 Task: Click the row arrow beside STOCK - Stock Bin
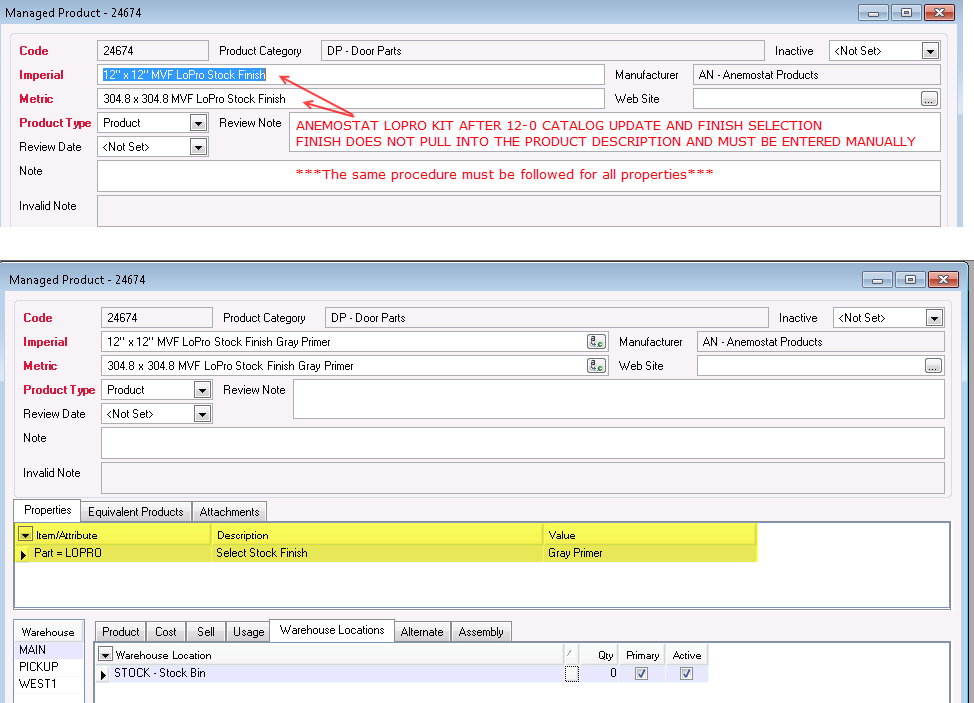coord(104,674)
